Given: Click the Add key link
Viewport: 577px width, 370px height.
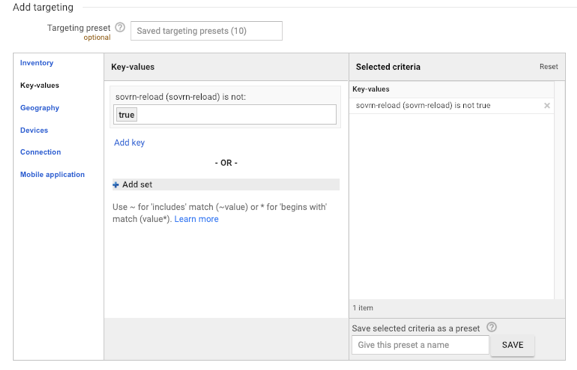Looking at the screenshot, I should (x=129, y=143).
